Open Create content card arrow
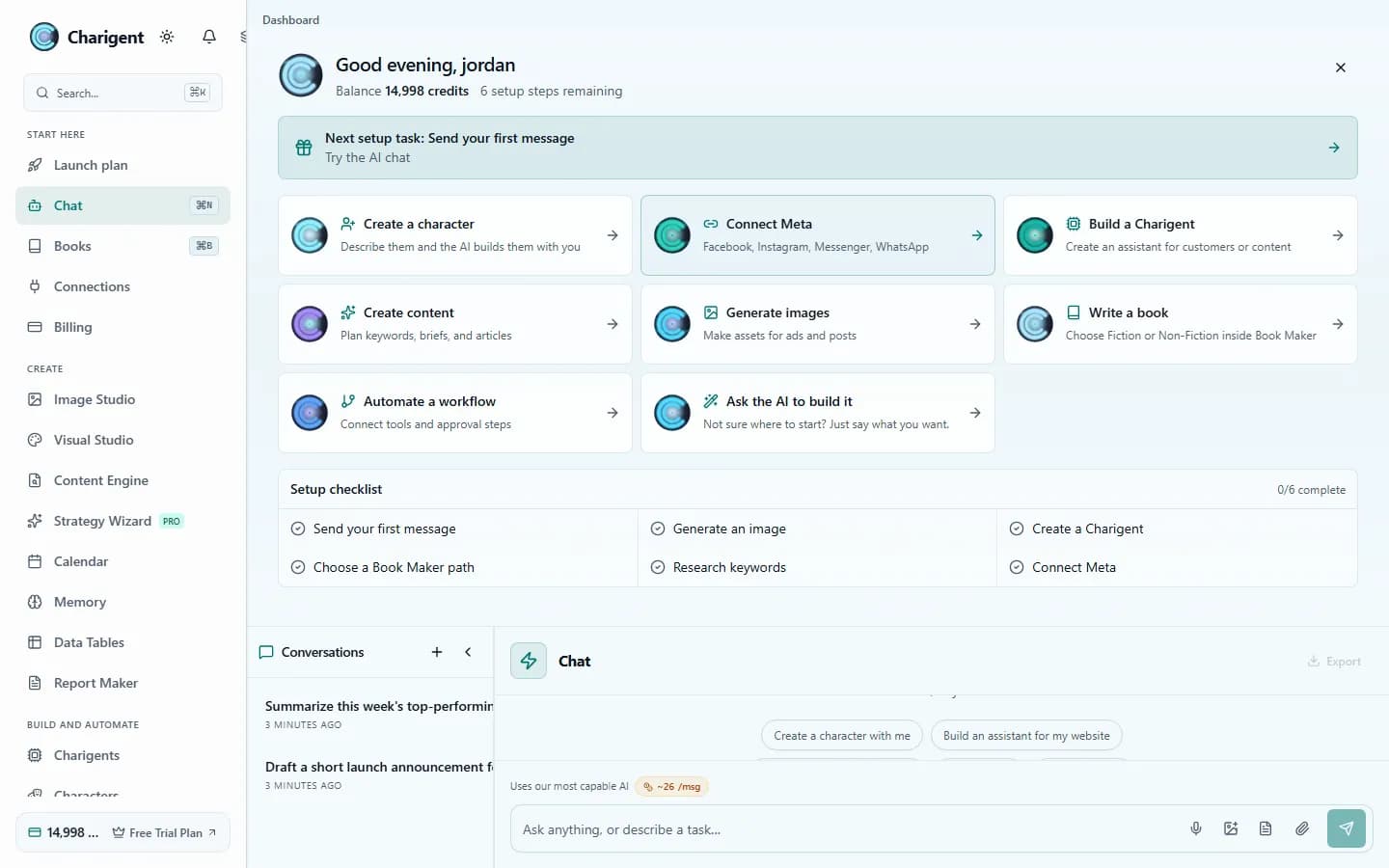 613,324
